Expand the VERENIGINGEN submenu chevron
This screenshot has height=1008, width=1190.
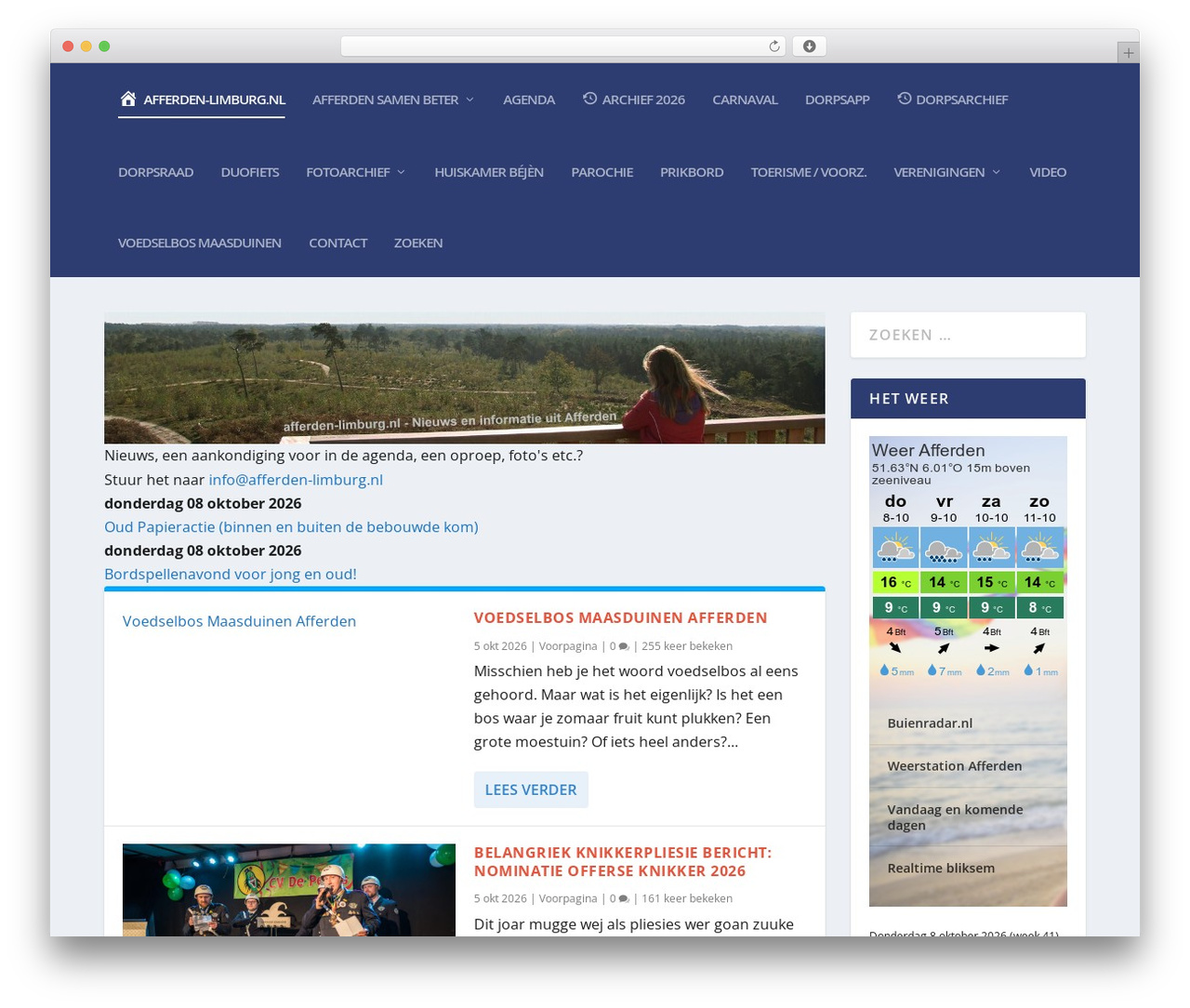[x=996, y=173]
